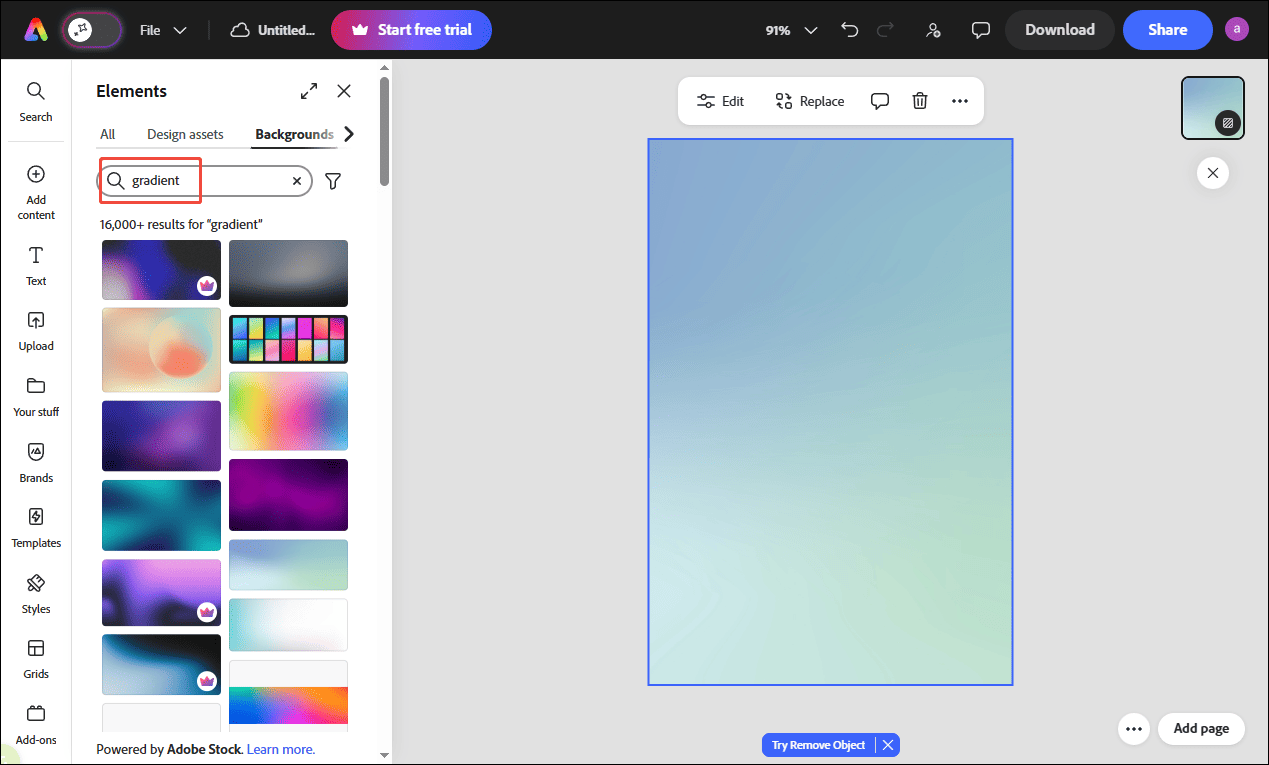The image size is (1269, 765).
Task: Switch to the Backgrounds tab
Action: 294,133
